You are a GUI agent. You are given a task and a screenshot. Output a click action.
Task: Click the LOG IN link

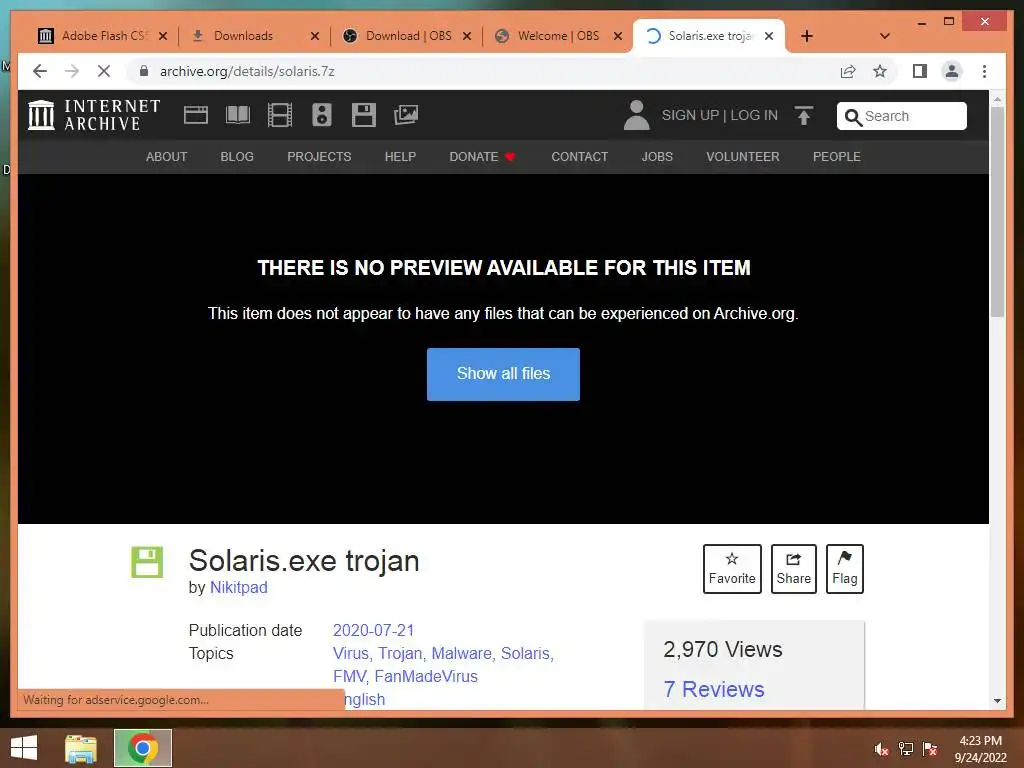tap(754, 115)
